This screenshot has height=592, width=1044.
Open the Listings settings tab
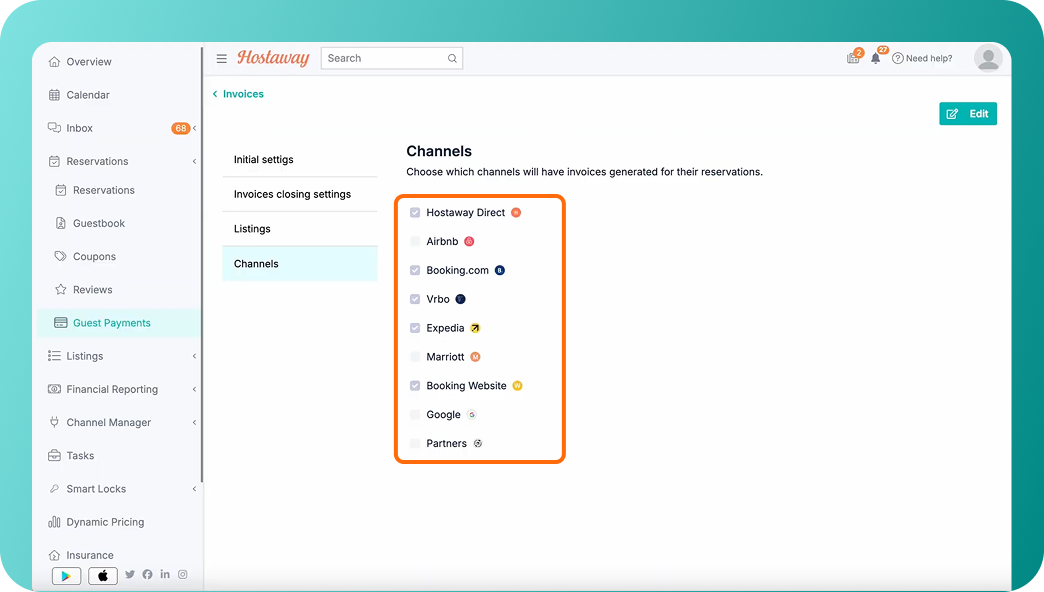click(x=300, y=229)
